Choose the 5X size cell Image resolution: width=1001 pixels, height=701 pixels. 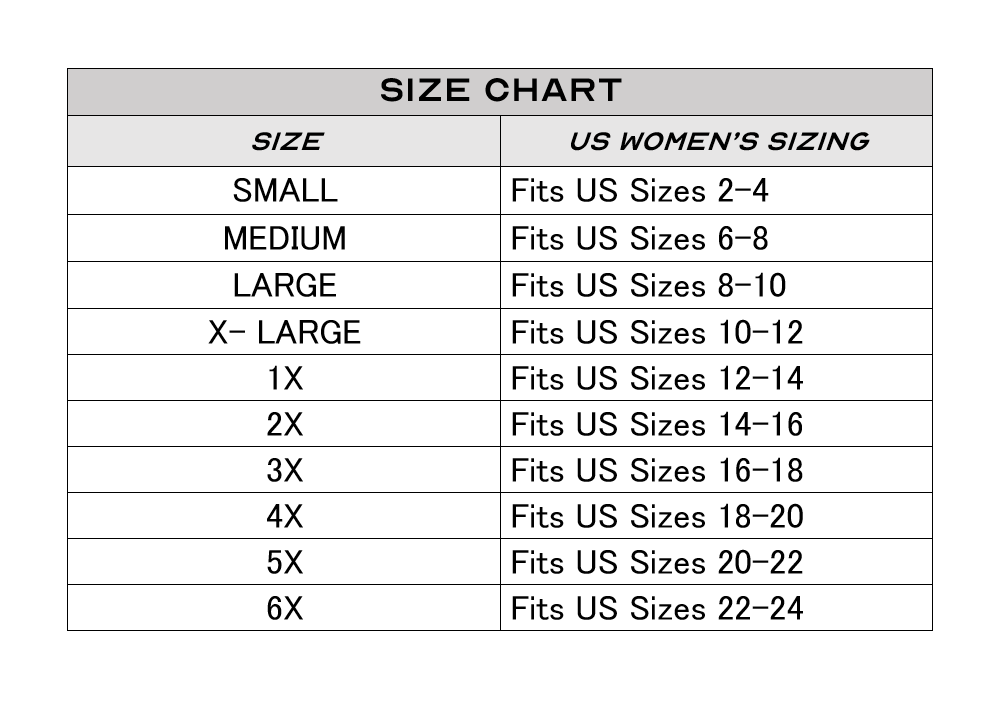(x=284, y=562)
